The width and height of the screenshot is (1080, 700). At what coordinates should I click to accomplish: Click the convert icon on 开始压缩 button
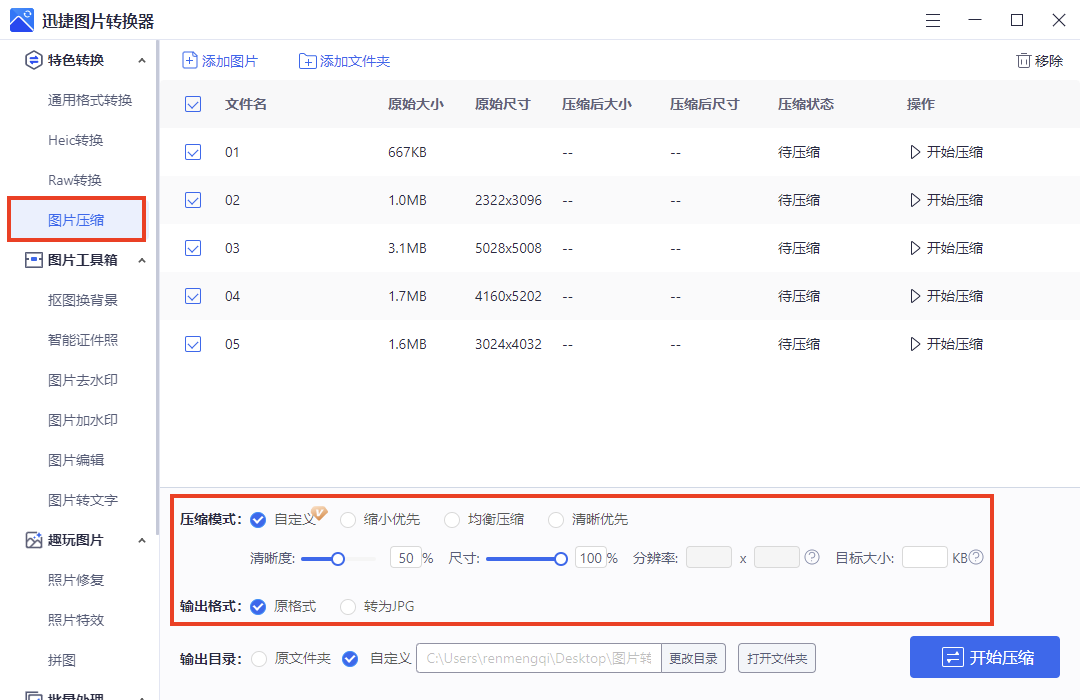click(x=952, y=657)
